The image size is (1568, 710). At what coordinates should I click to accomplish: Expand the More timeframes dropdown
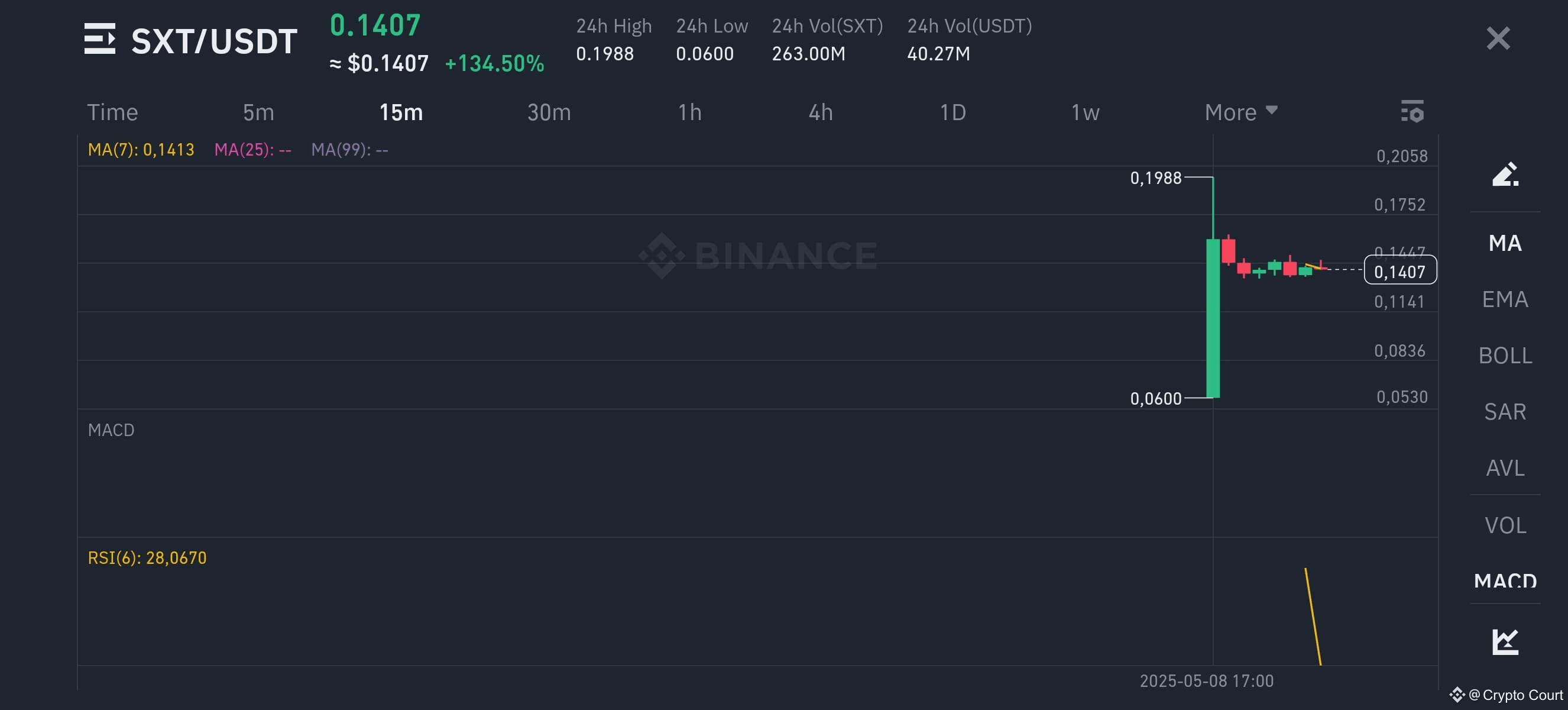coord(1240,112)
